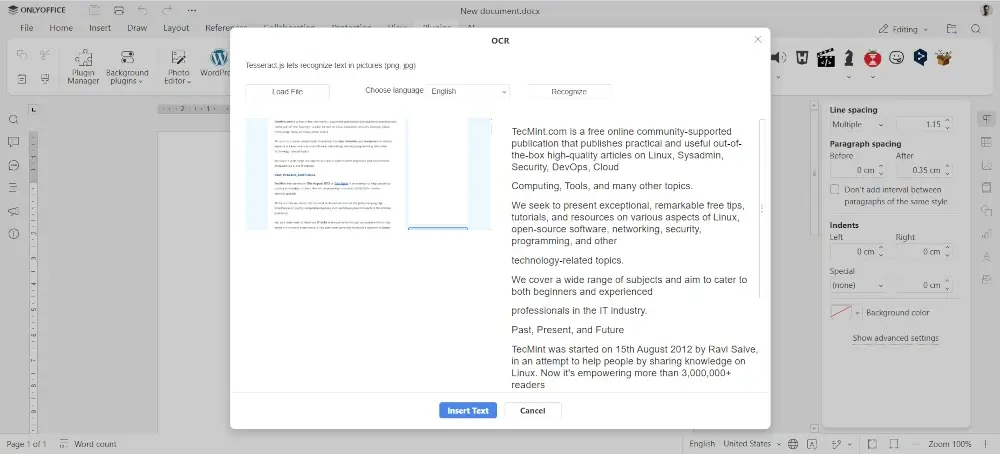The width and height of the screenshot is (1000, 454).
Task: Click the Background color swatch
Action: pos(840,313)
